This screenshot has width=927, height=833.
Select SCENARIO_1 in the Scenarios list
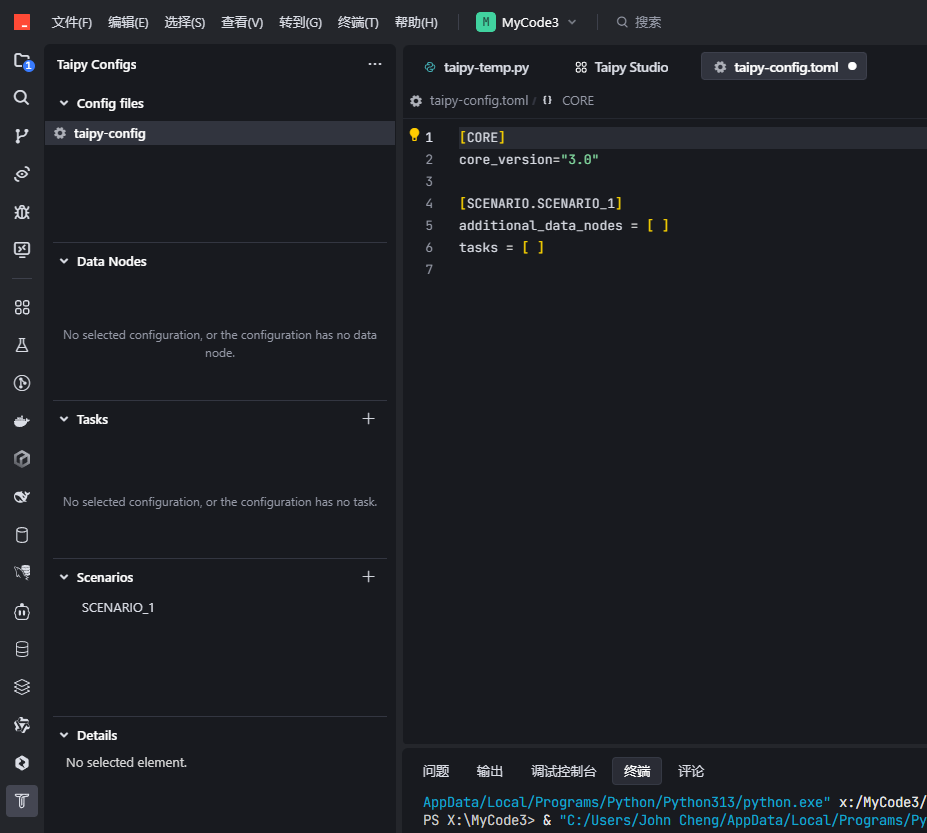(118, 607)
